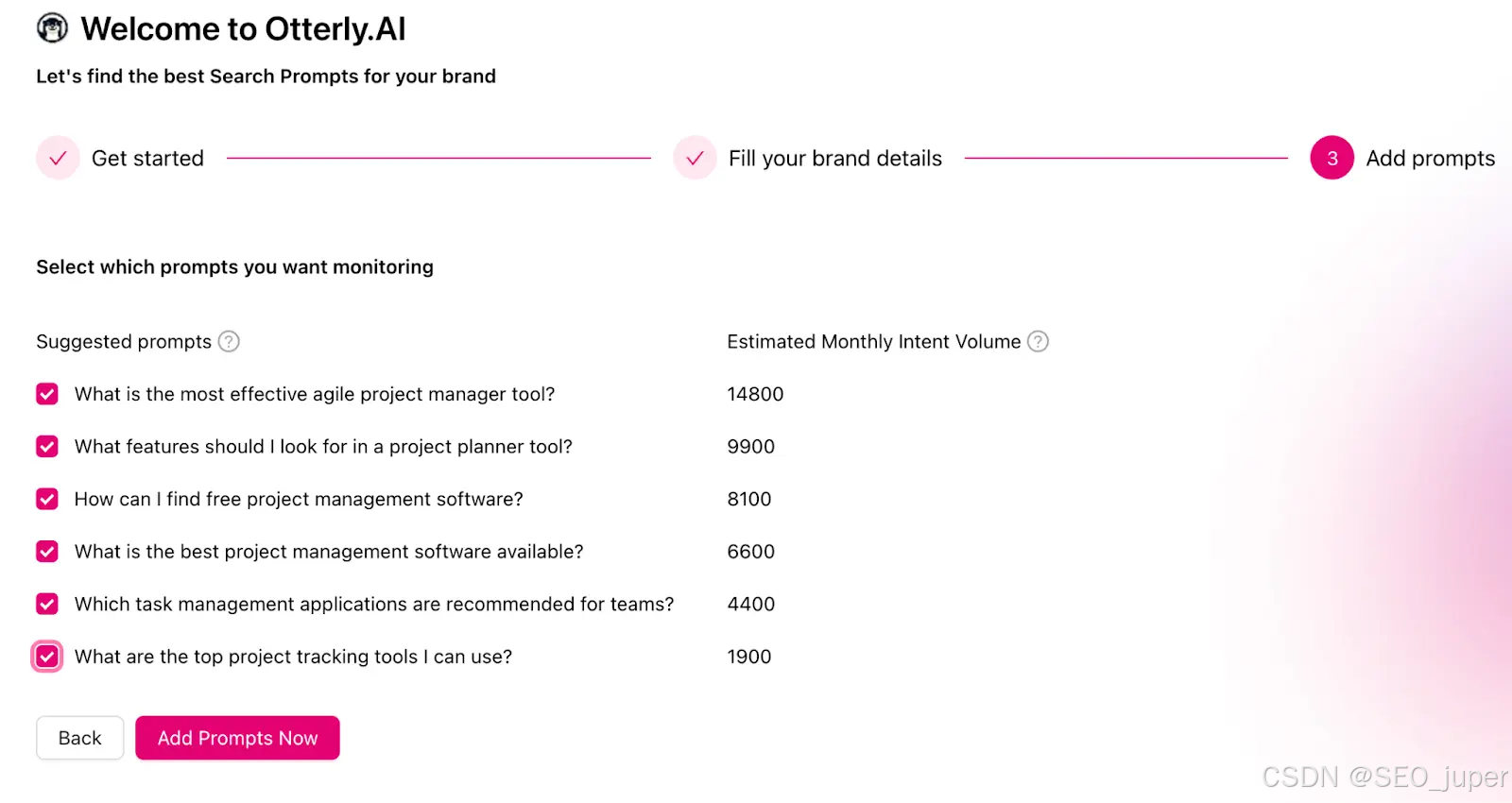Uncheck the top project tracking tools prompt
This screenshot has width=1512, height=803.
pos(47,656)
